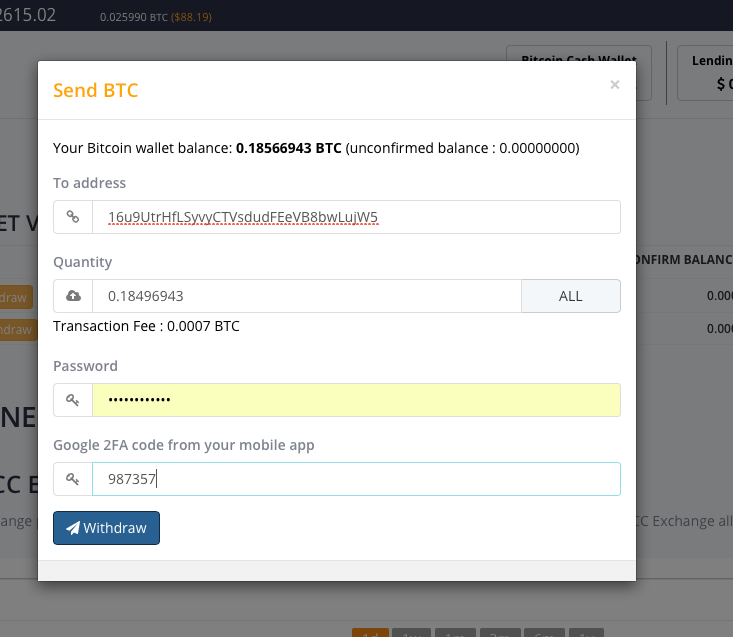Click the wallet balance 0.18566943 BTC text
The image size is (733, 637).
(x=288, y=148)
